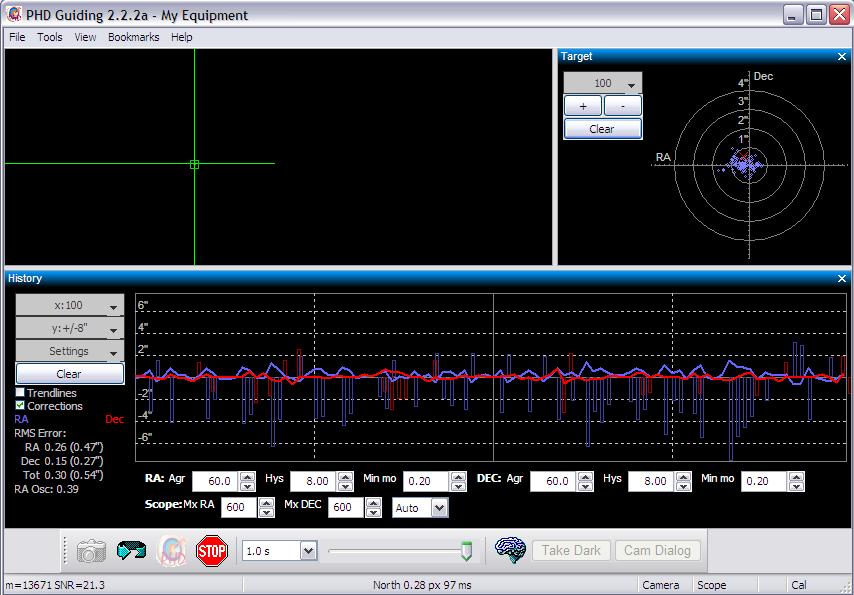This screenshot has height=595, width=854.
Task: Click the RA Hys value field
Action: tap(314, 481)
